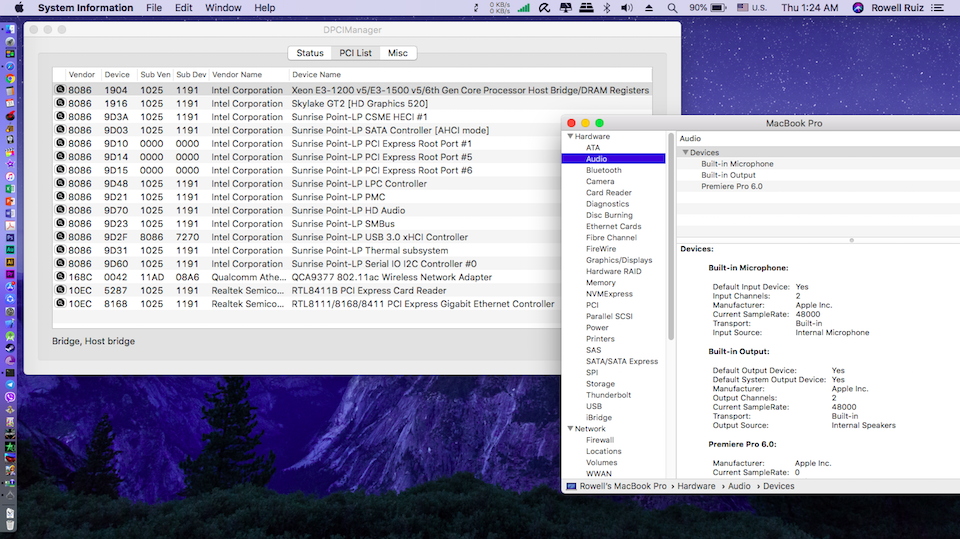Open the Help menu
This screenshot has width=960, height=539.
tap(264, 8)
